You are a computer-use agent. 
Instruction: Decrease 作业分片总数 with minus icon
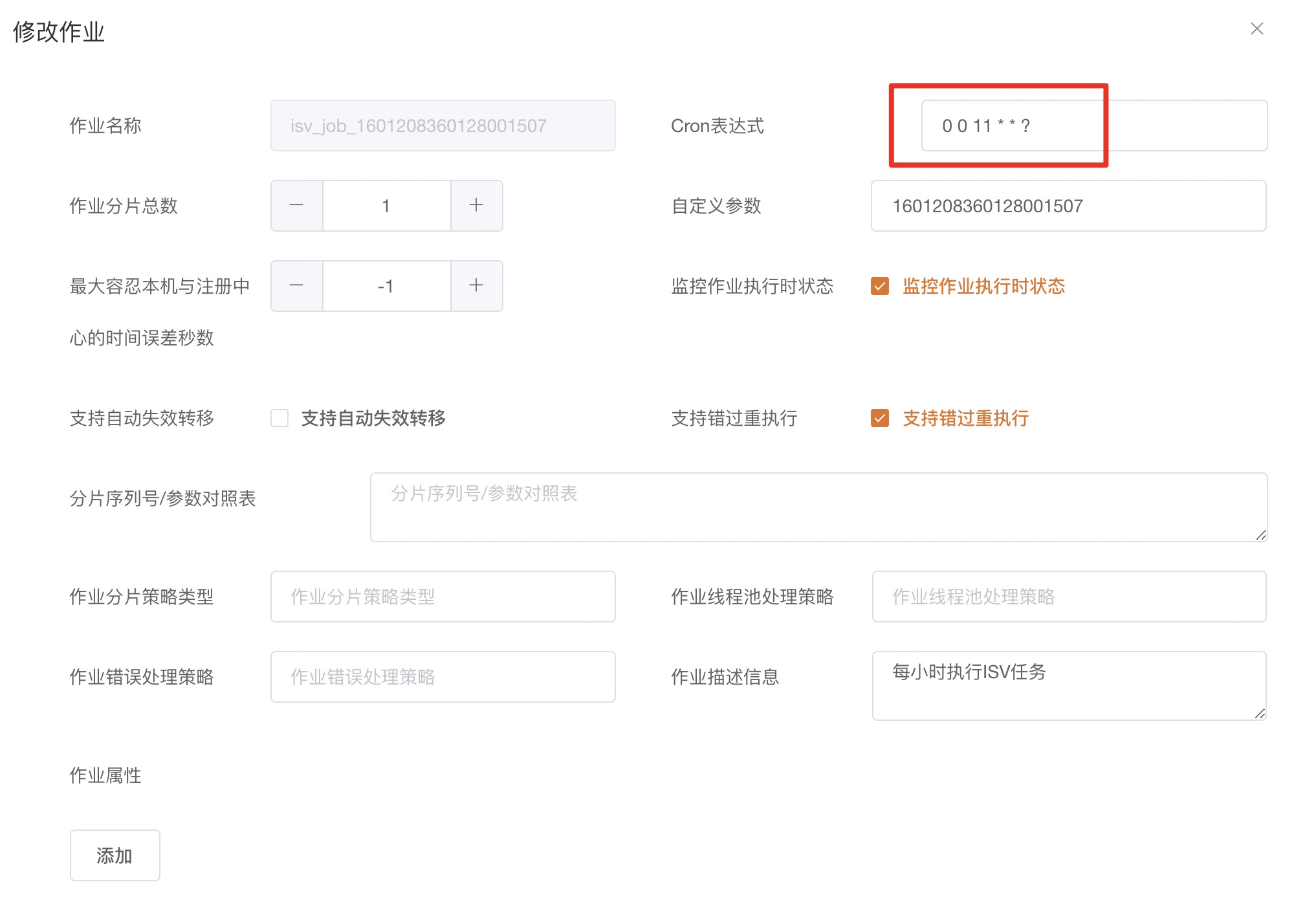click(x=296, y=205)
